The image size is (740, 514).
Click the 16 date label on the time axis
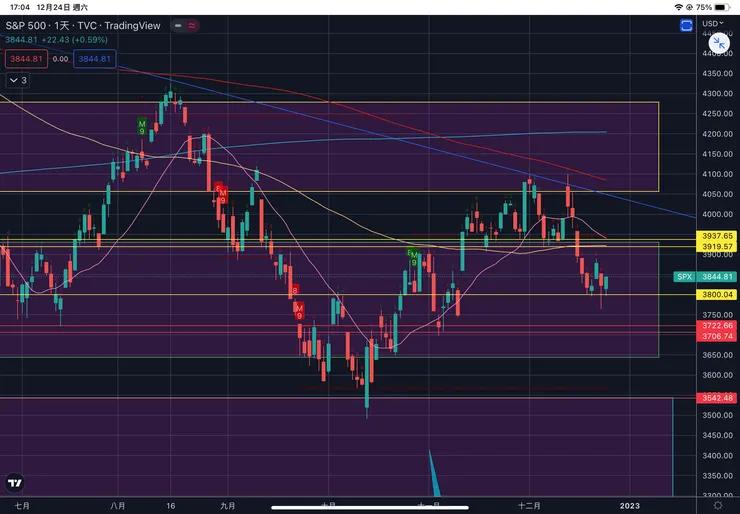(171, 506)
